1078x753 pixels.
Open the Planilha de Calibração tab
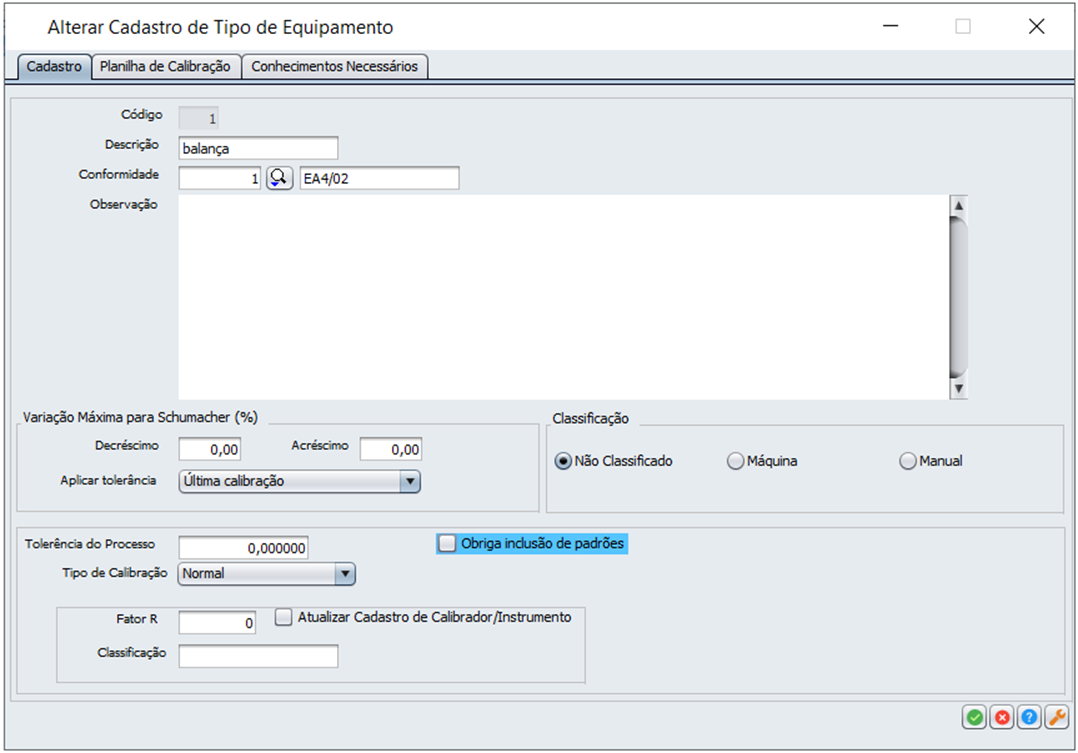(x=165, y=67)
